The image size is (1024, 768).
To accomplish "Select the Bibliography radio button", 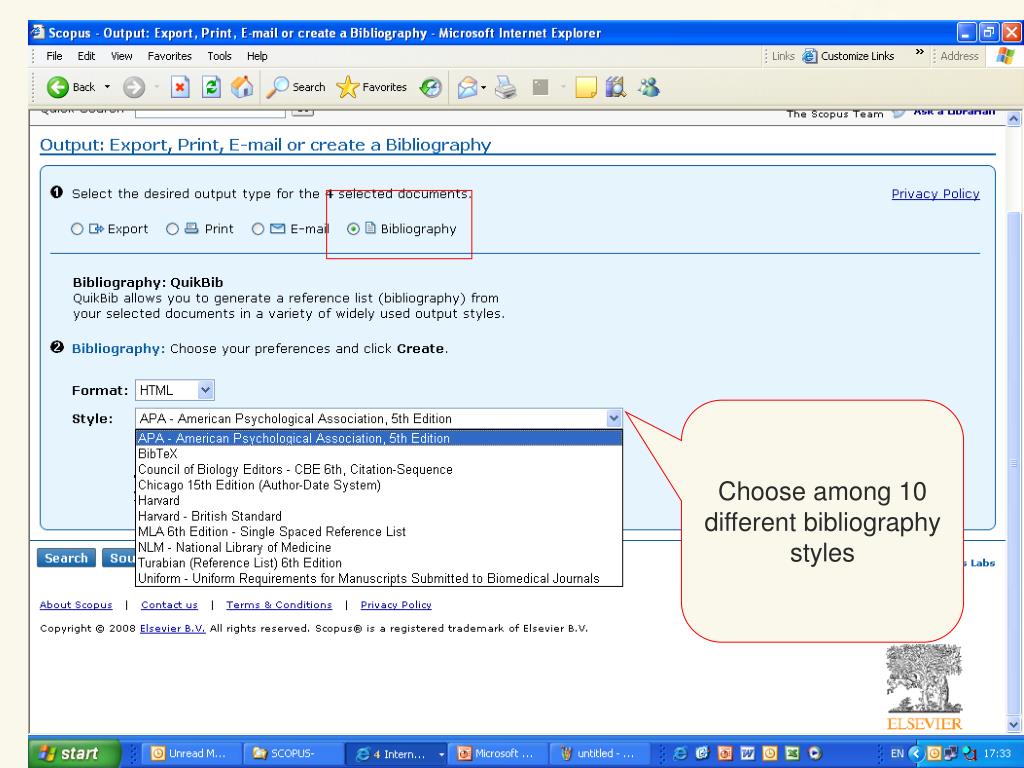I will (x=353, y=229).
